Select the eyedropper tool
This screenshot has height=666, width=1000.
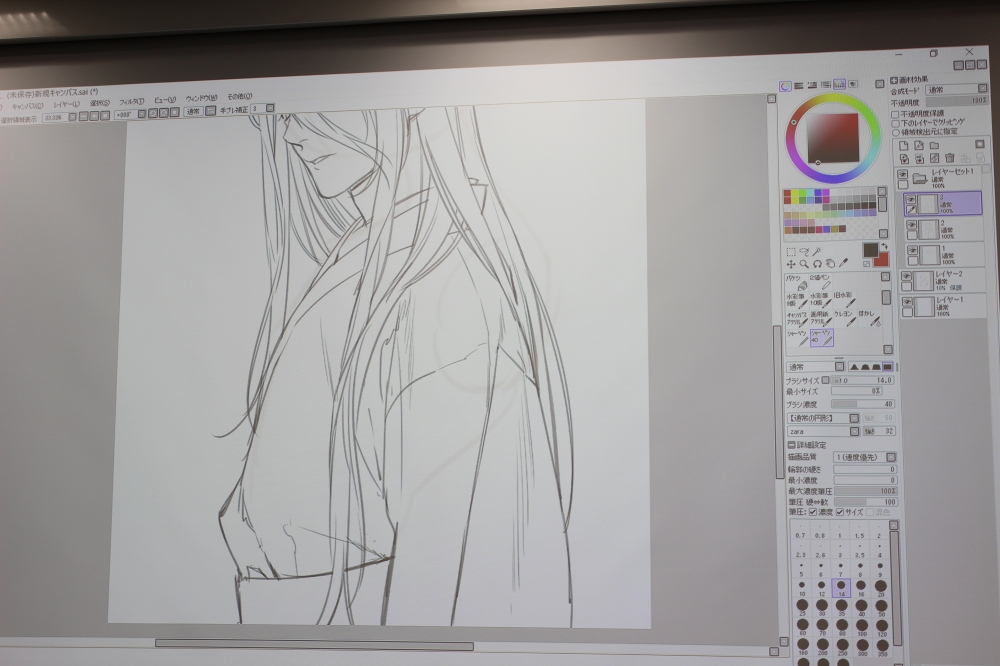coord(843,263)
